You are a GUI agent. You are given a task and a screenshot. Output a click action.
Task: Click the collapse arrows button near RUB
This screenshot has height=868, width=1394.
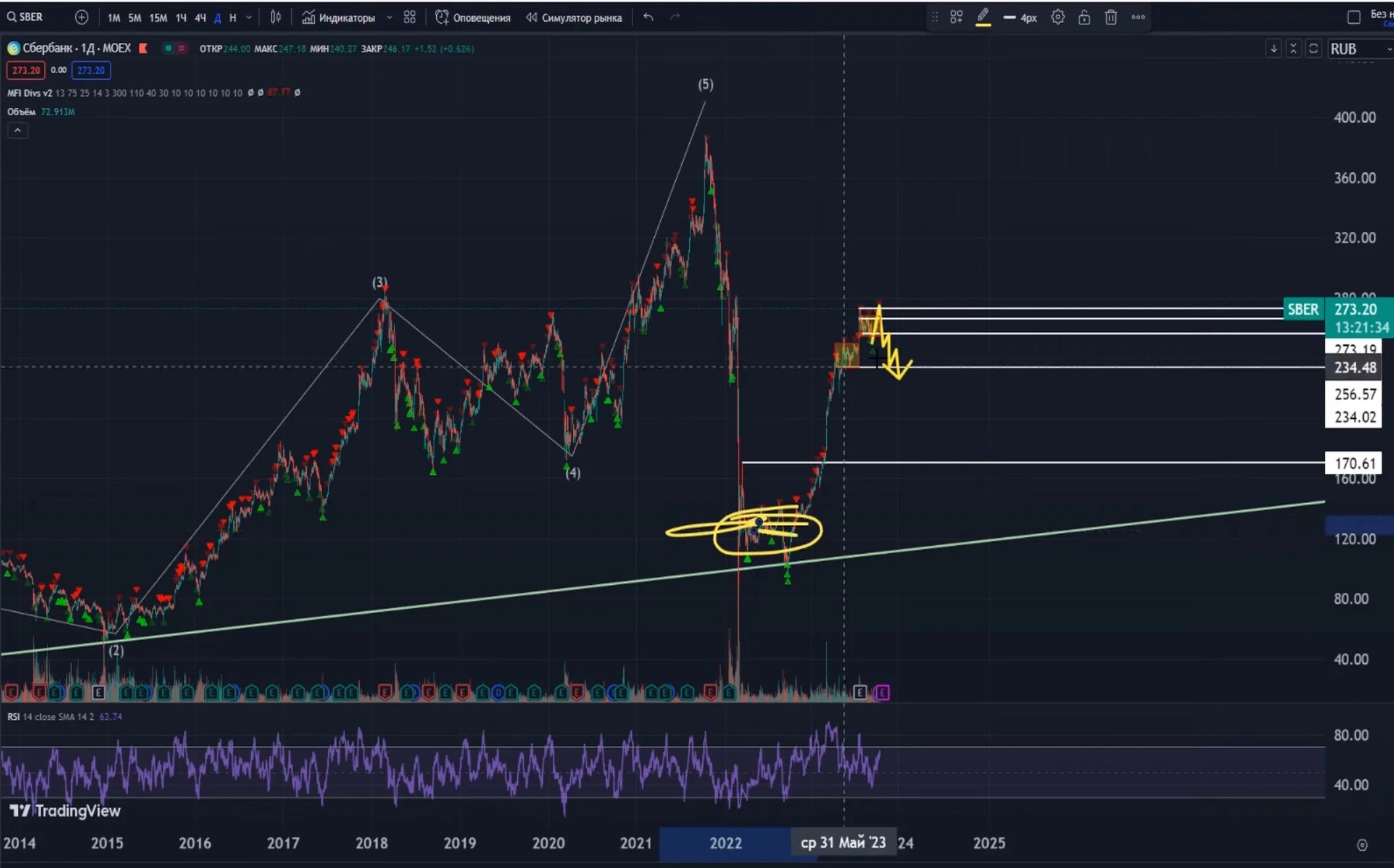tap(1293, 49)
